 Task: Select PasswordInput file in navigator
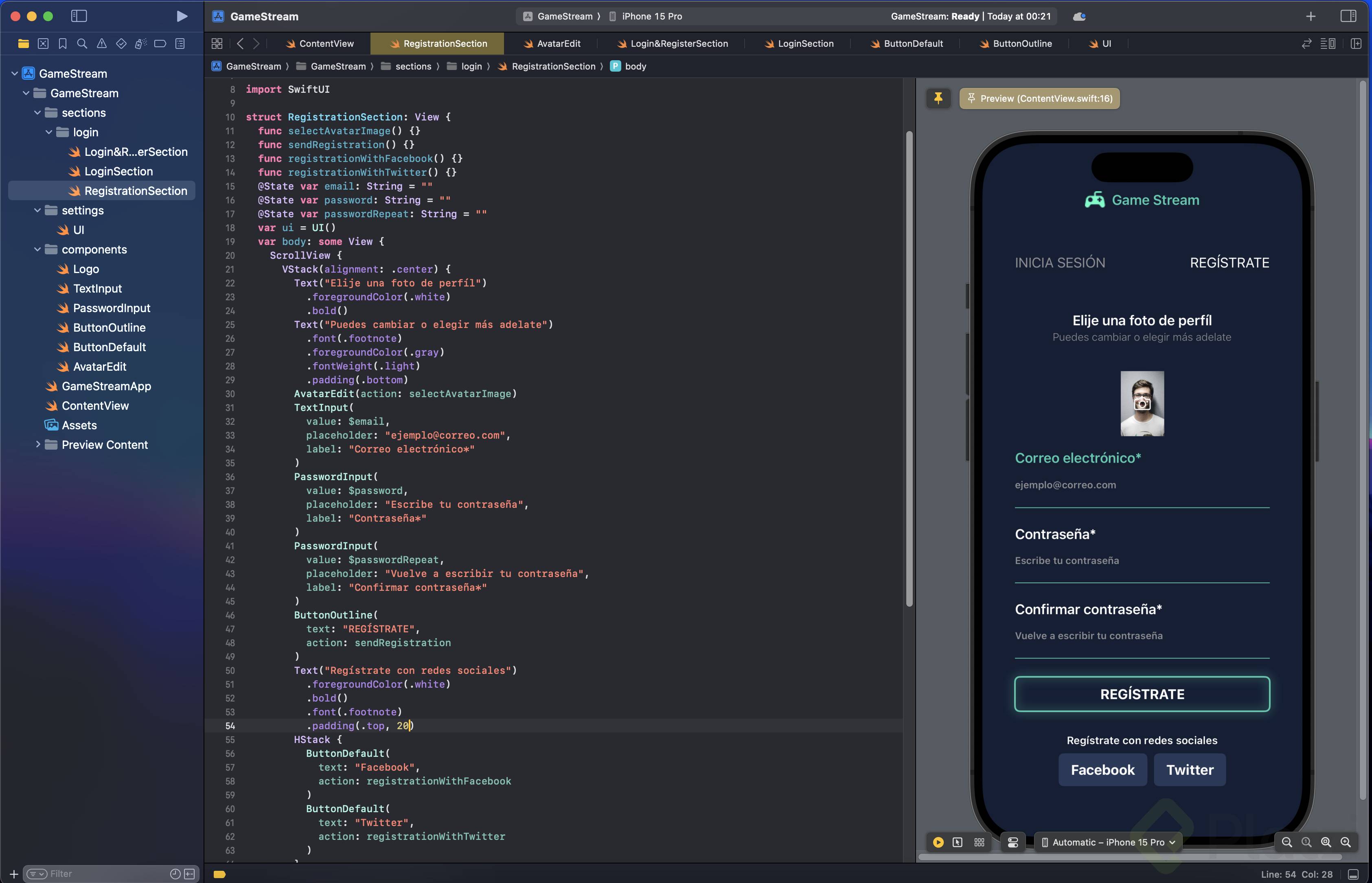click(111, 308)
